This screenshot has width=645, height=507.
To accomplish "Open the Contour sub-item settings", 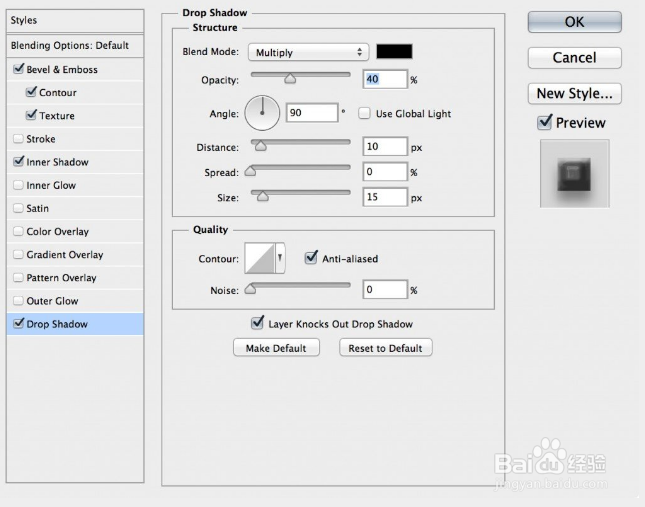I will 58,93.
